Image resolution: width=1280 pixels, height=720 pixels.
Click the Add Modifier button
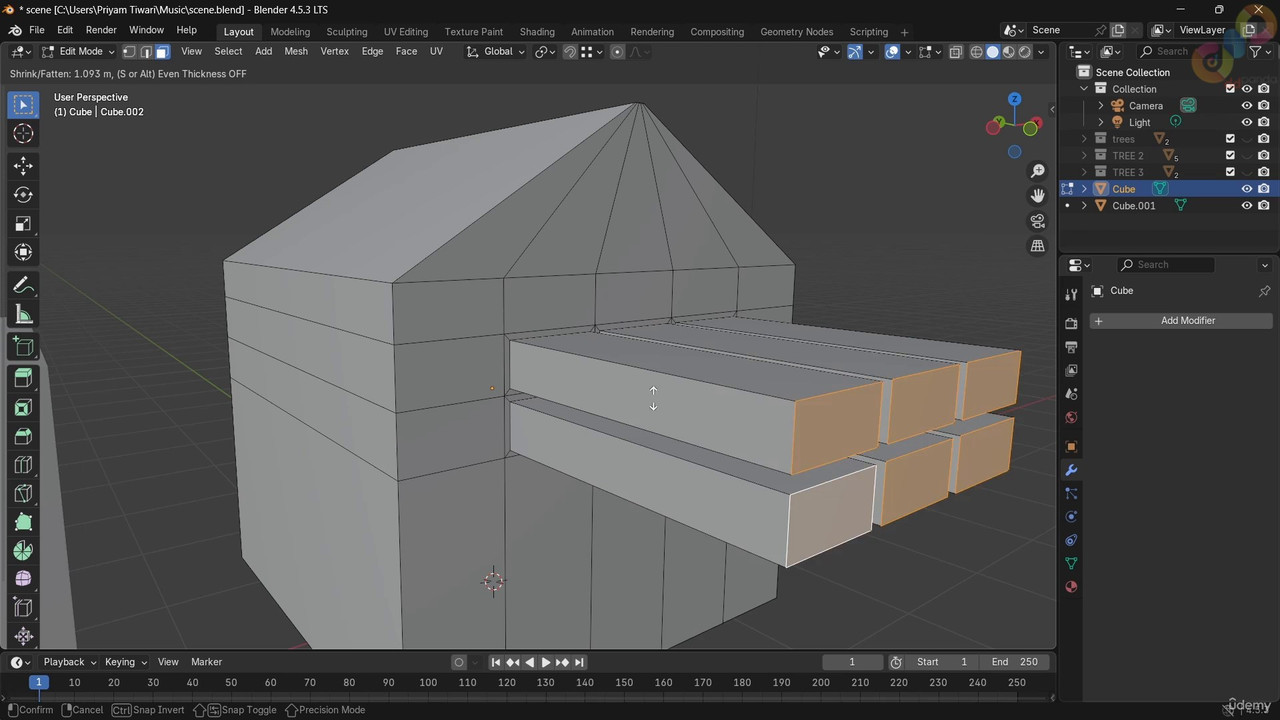1181,321
